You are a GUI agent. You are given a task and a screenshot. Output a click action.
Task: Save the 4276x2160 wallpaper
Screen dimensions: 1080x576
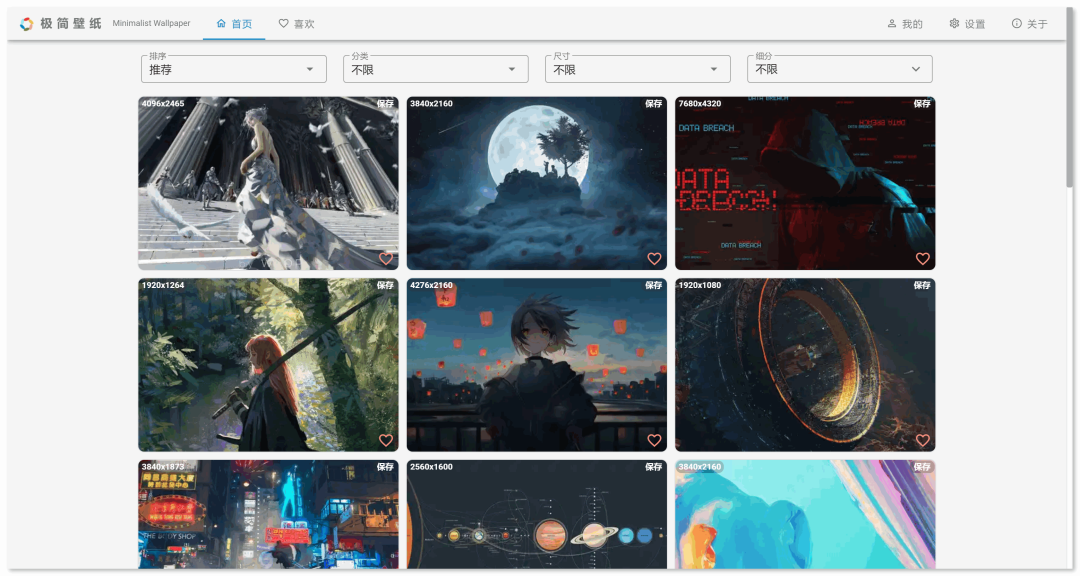click(x=654, y=285)
